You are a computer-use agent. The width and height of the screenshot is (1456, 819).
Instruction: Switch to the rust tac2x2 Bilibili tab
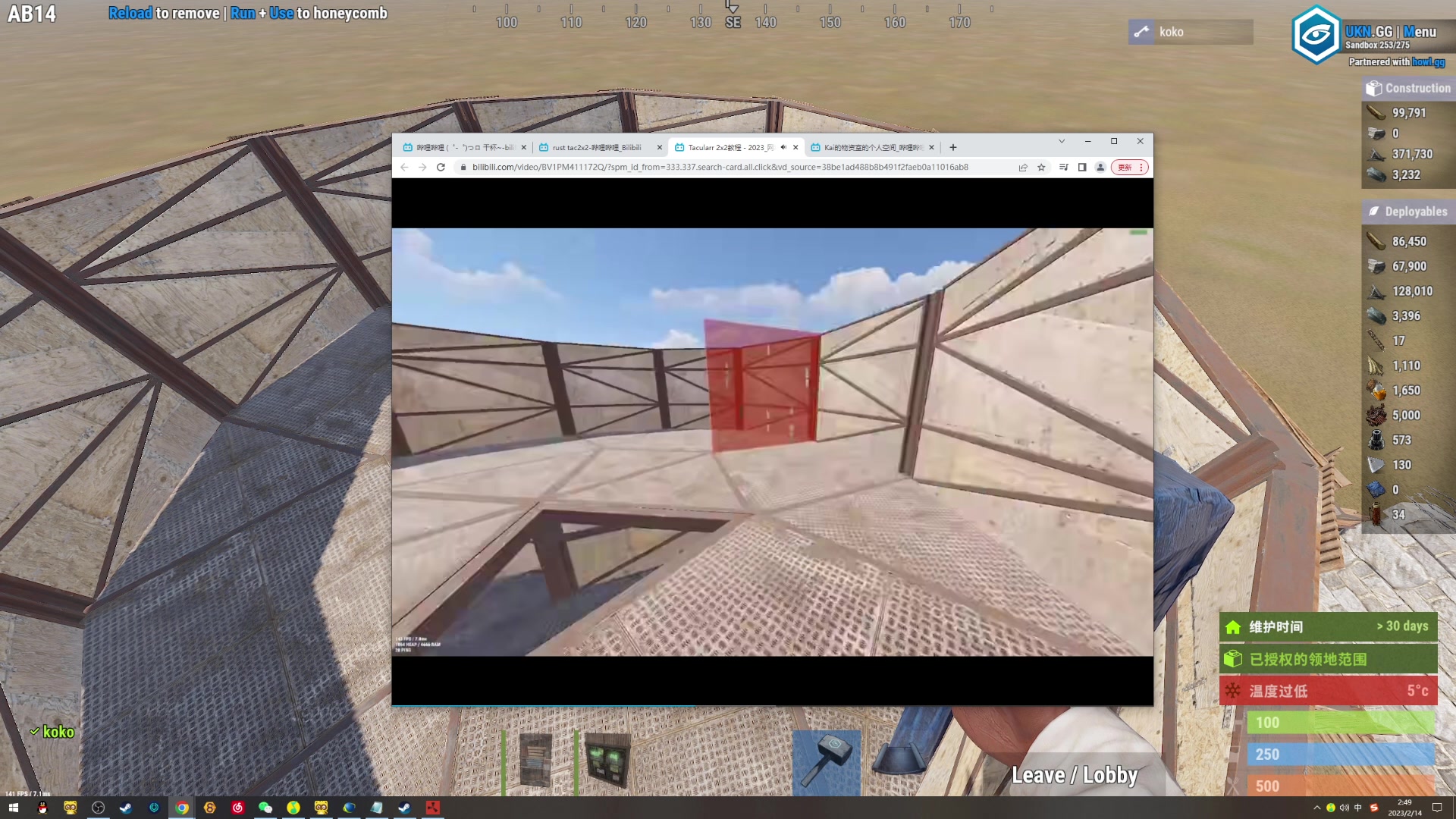(596, 147)
